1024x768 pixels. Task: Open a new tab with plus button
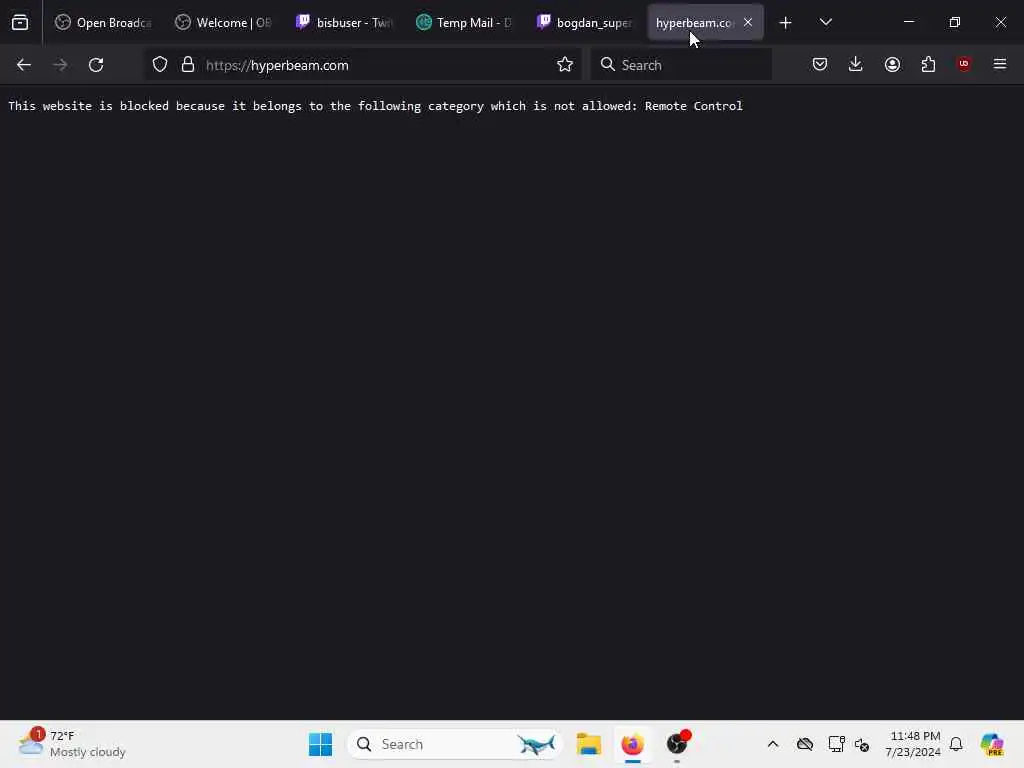pyautogui.click(x=786, y=23)
